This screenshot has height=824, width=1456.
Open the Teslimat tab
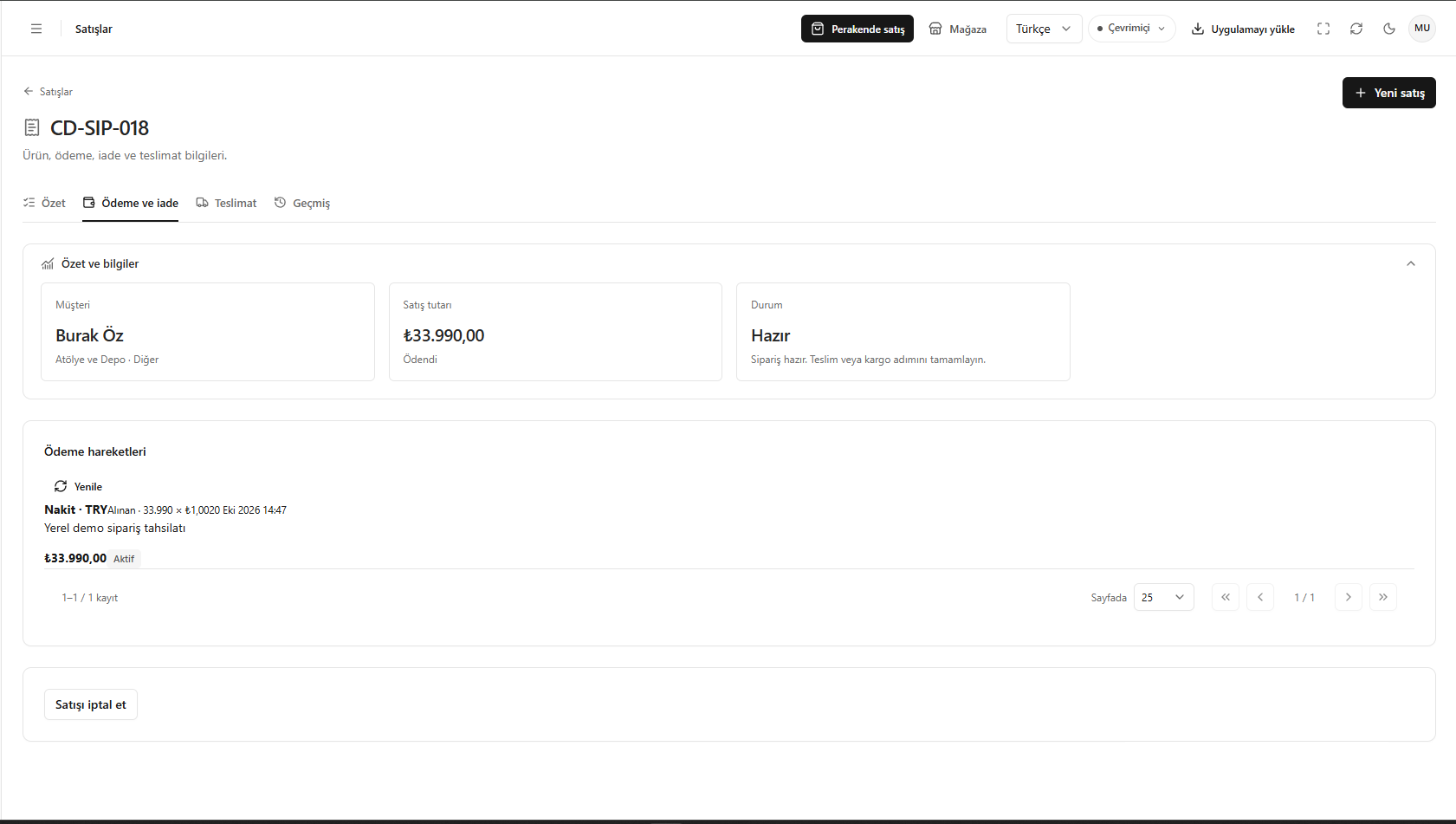(x=226, y=203)
